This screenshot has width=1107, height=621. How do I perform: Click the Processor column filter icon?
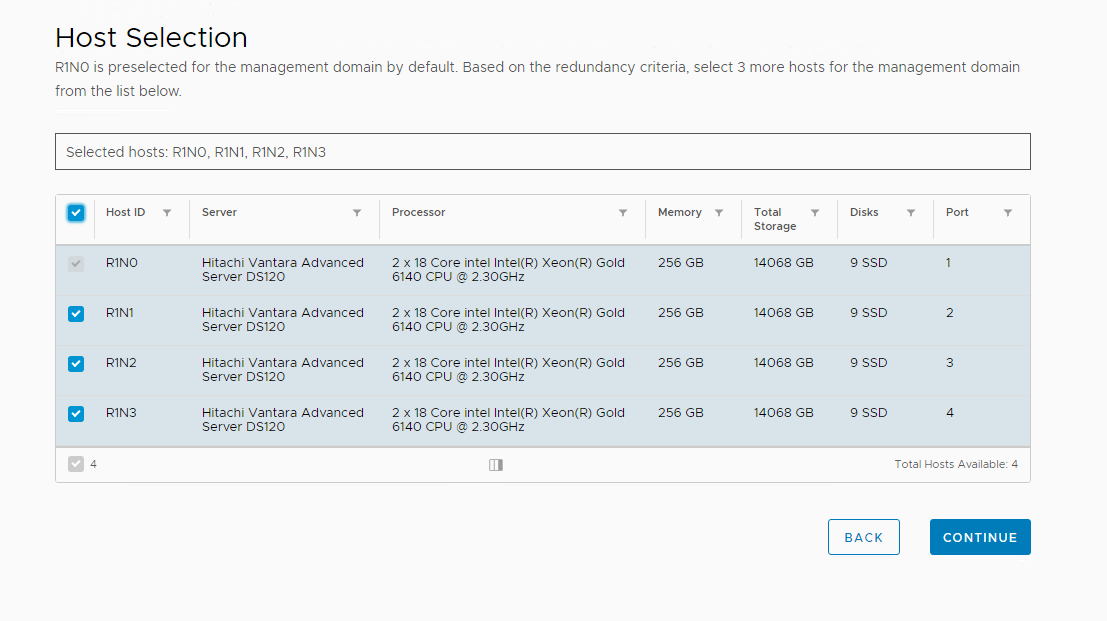623,213
